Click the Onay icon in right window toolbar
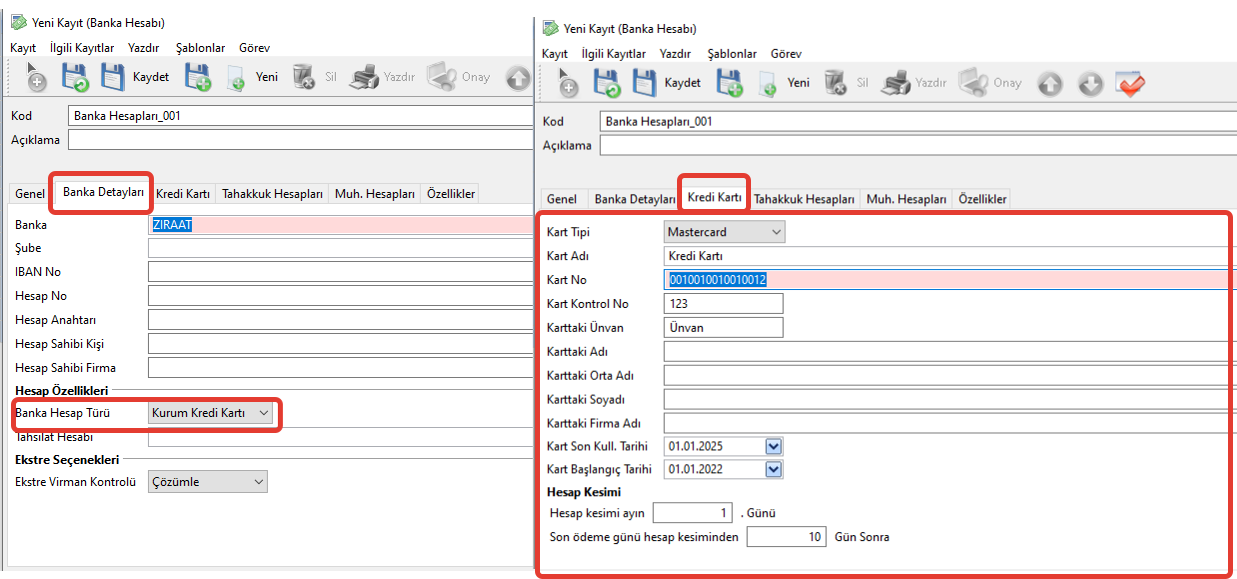 click(973, 83)
